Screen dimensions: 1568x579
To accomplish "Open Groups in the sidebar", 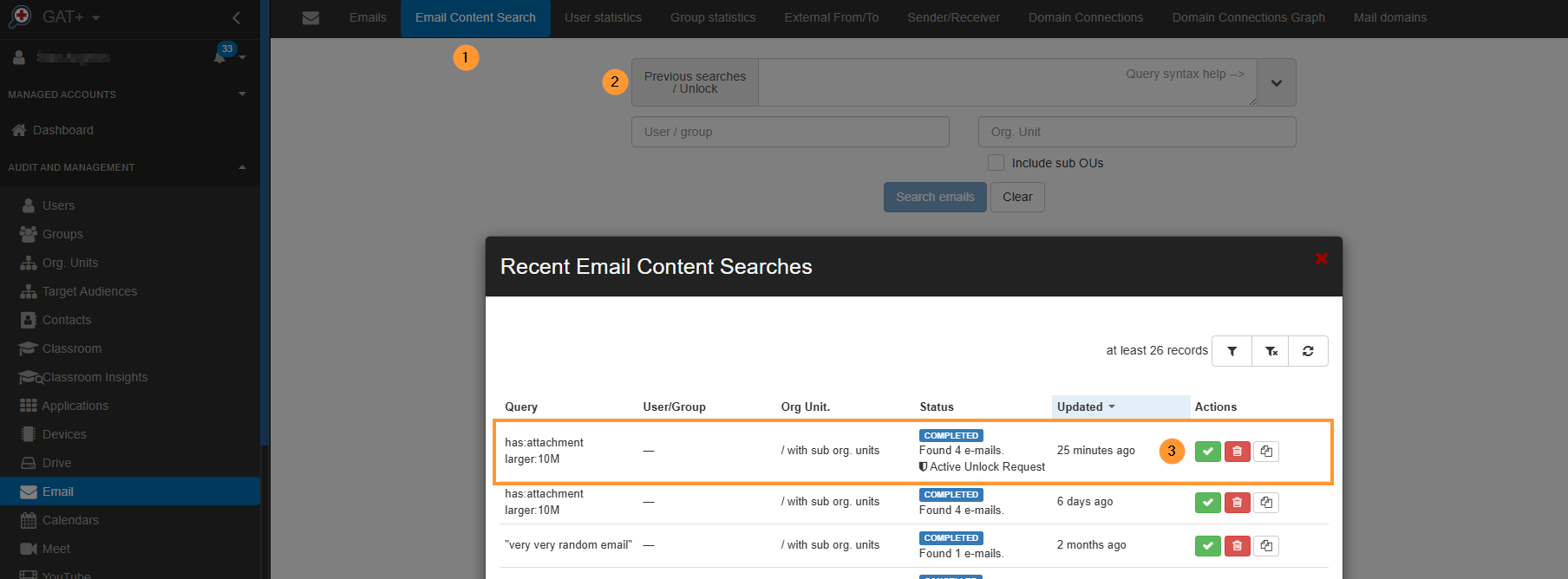I will [130, 234].
